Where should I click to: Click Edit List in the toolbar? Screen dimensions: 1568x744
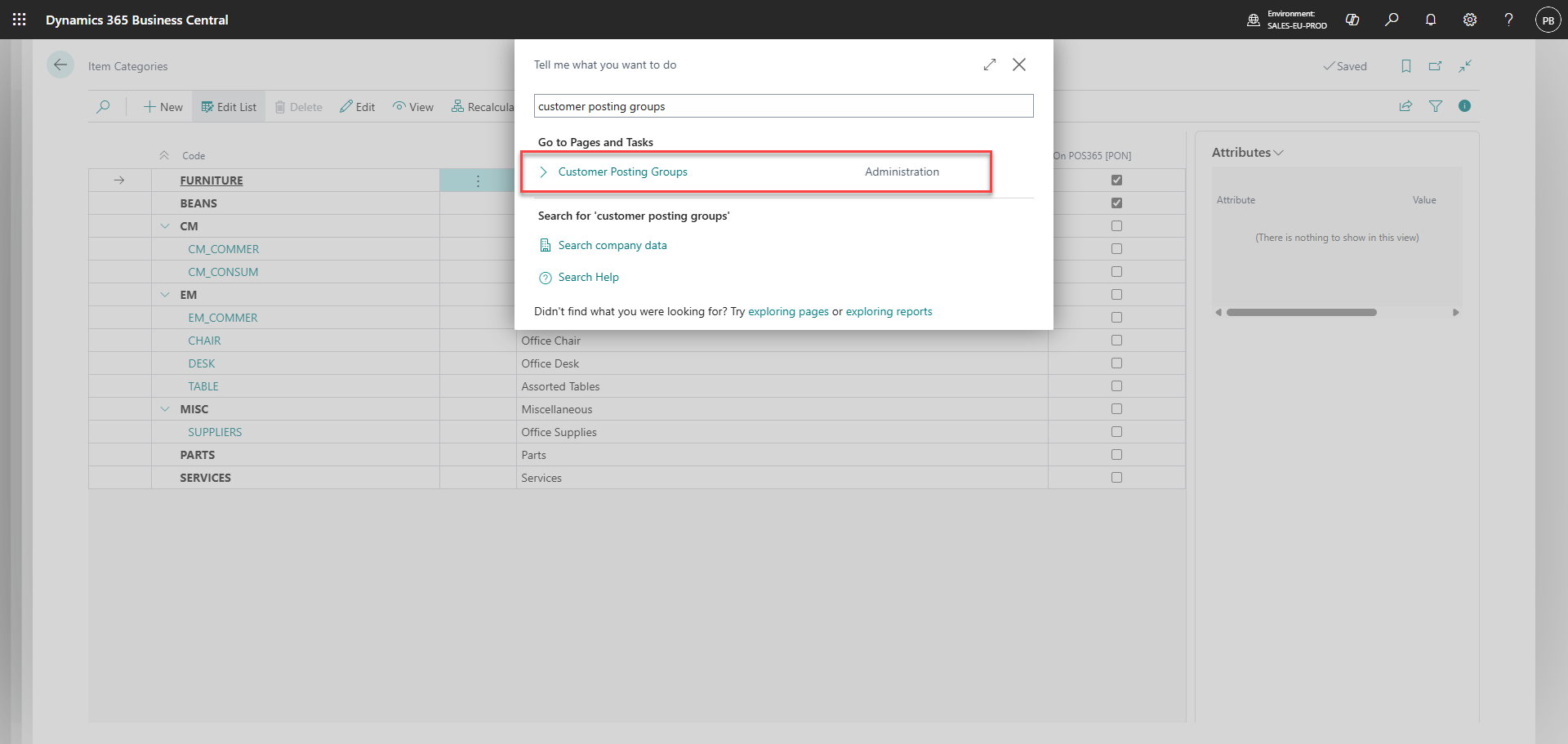click(x=229, y=107)
